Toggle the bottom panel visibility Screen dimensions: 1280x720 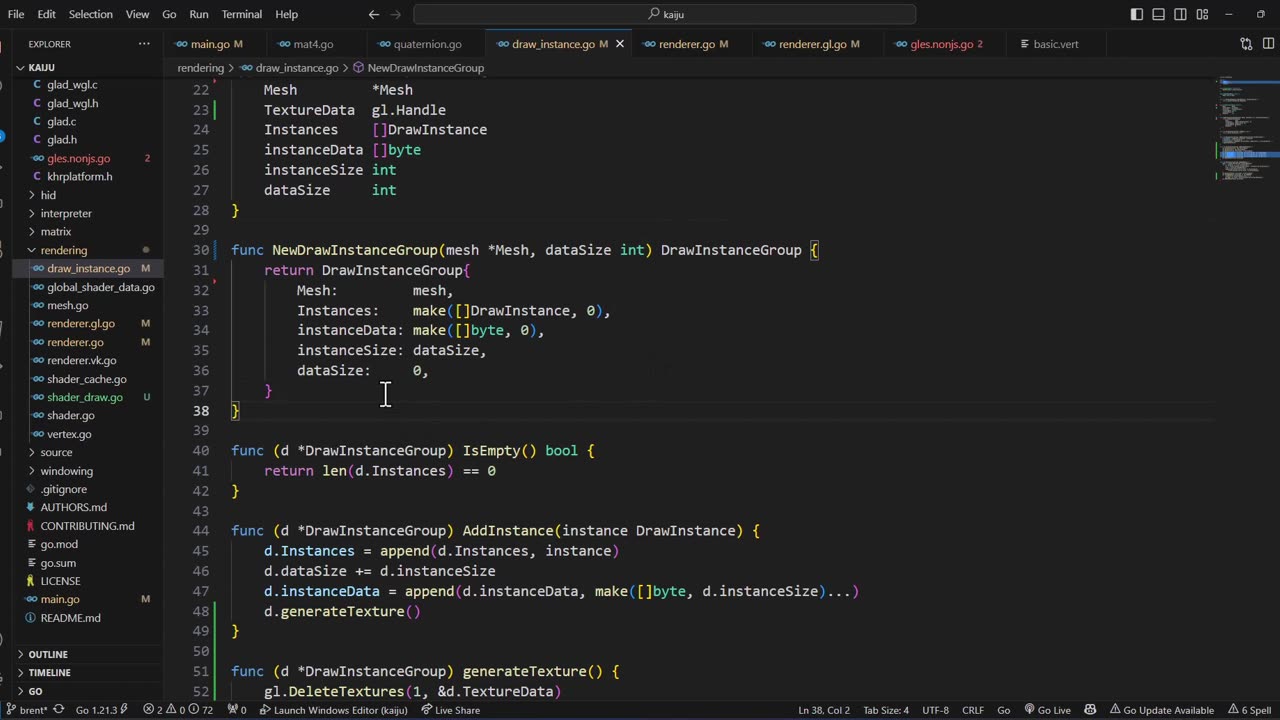point(1158,14)
